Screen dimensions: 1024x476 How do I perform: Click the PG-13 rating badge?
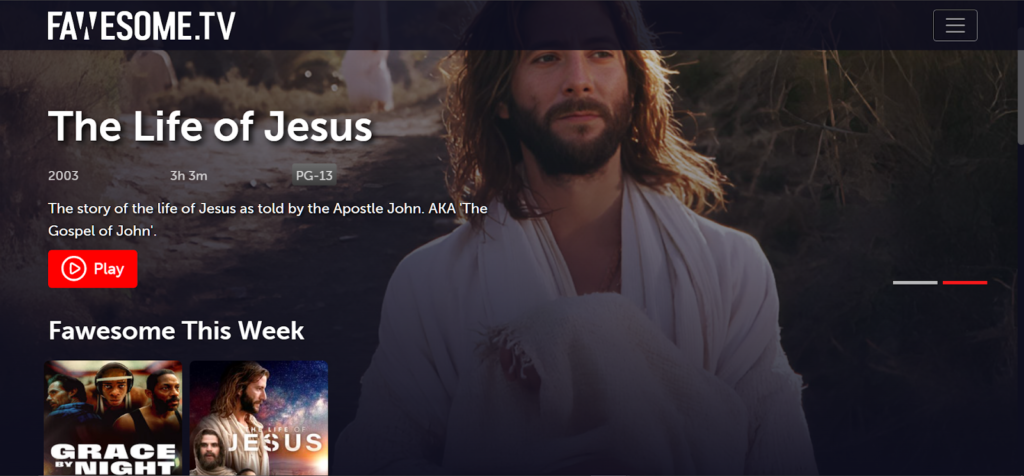coord(314,175)
